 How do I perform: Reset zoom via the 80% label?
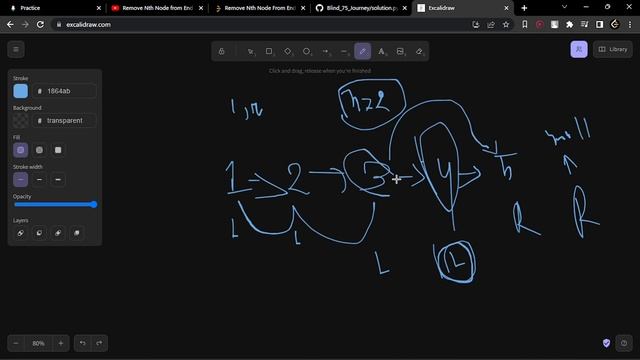point(38,343)
